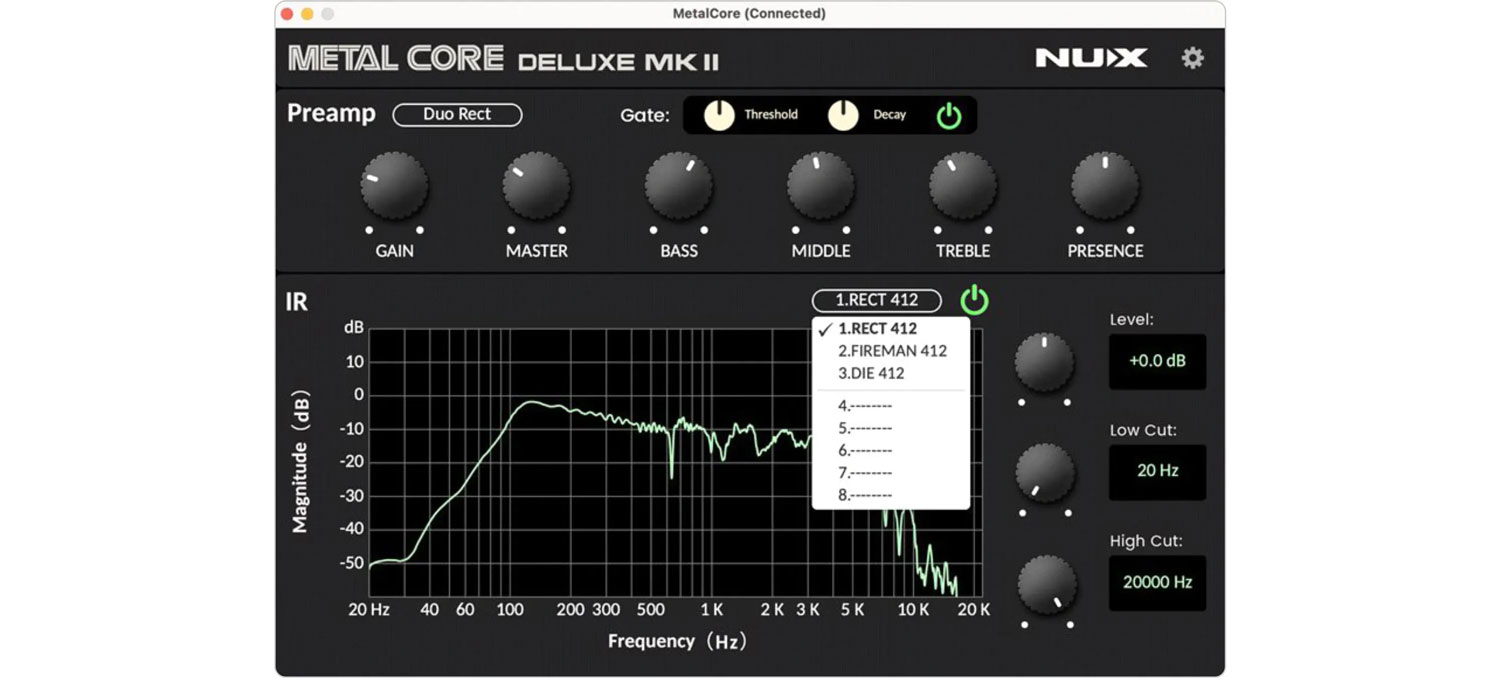Image resolution: width=1500 pixels, height=678 pixels.
Task: Choose 3.DIE 412 cabinet IR
Action: pyautogui.click(x=871, y=373)
